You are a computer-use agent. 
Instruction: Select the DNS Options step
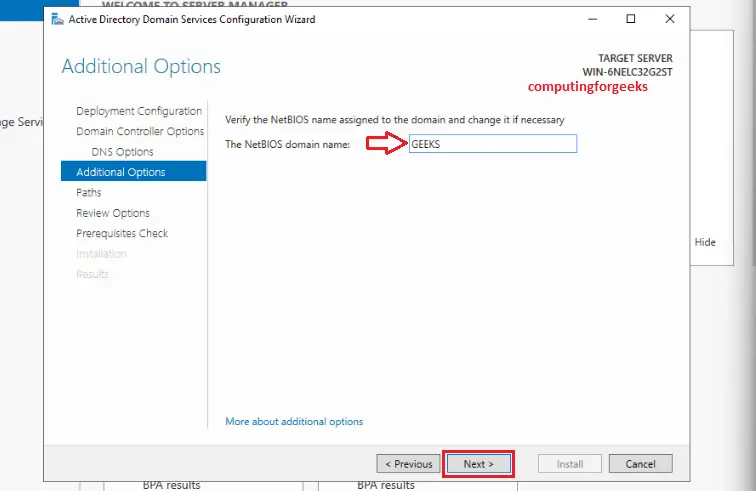click(x=122, y=152)
